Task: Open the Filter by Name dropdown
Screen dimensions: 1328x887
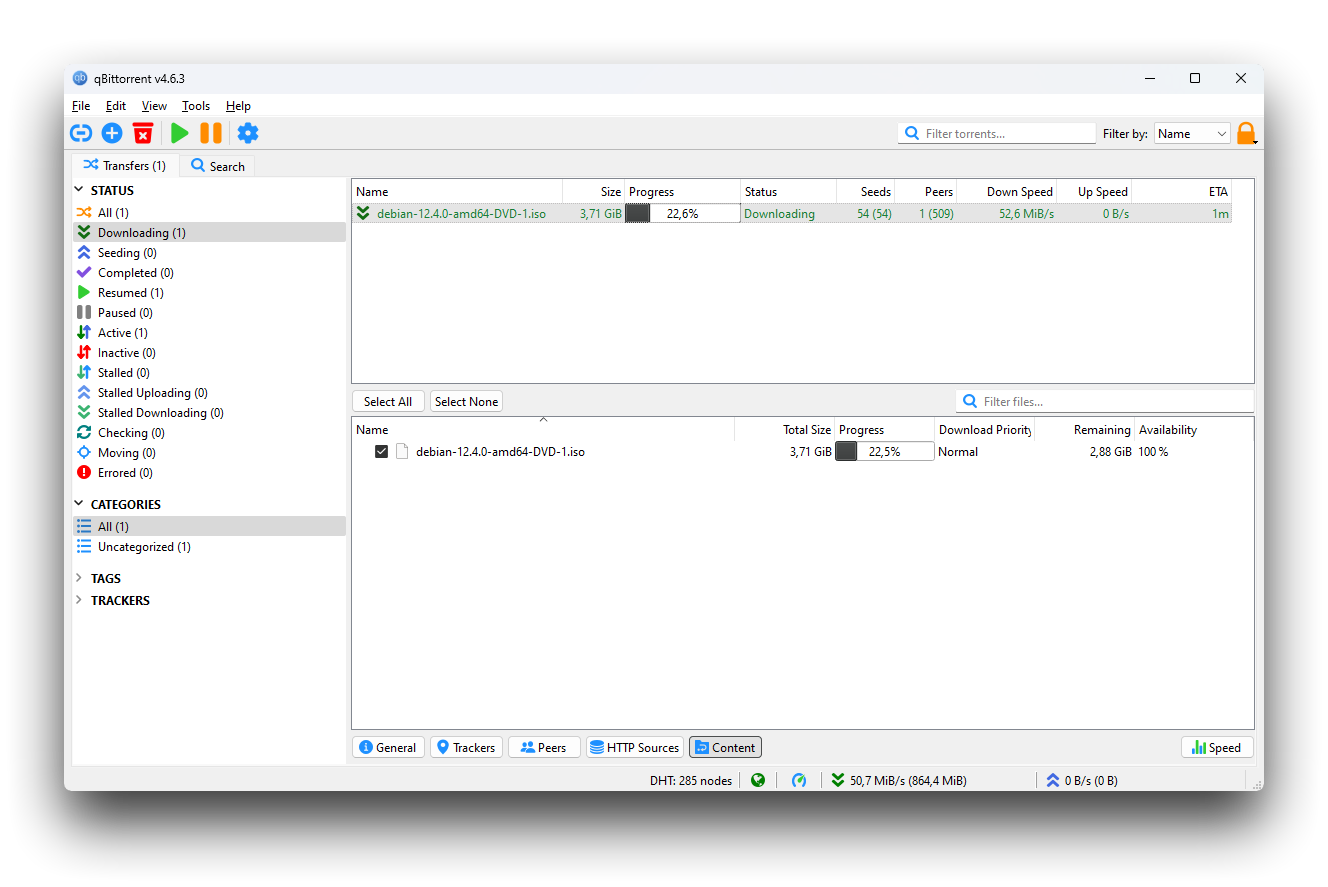Action: (1192, 133)
